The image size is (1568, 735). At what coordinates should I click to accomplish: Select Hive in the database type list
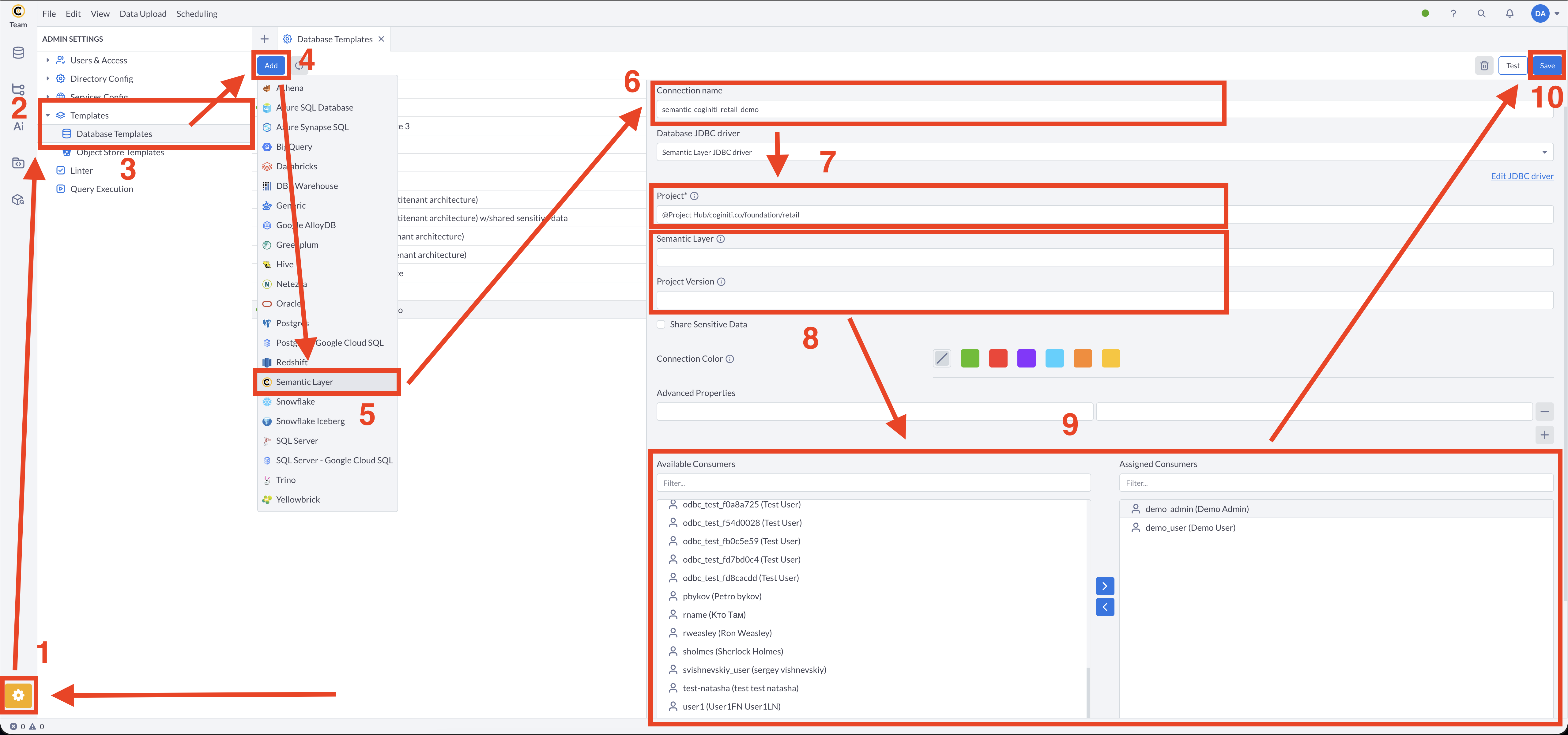click(x=327, y=264)
